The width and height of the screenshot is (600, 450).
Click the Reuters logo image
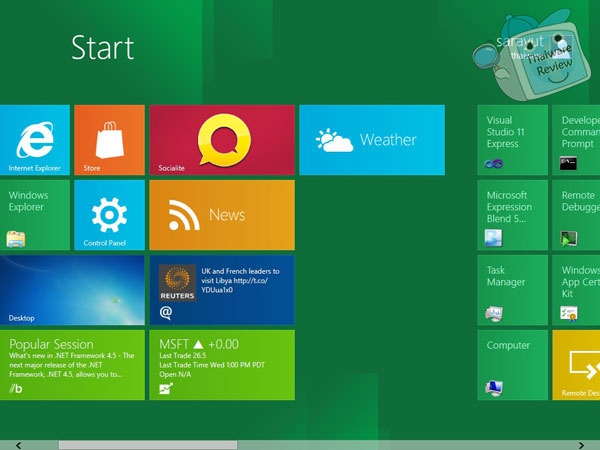177,283
